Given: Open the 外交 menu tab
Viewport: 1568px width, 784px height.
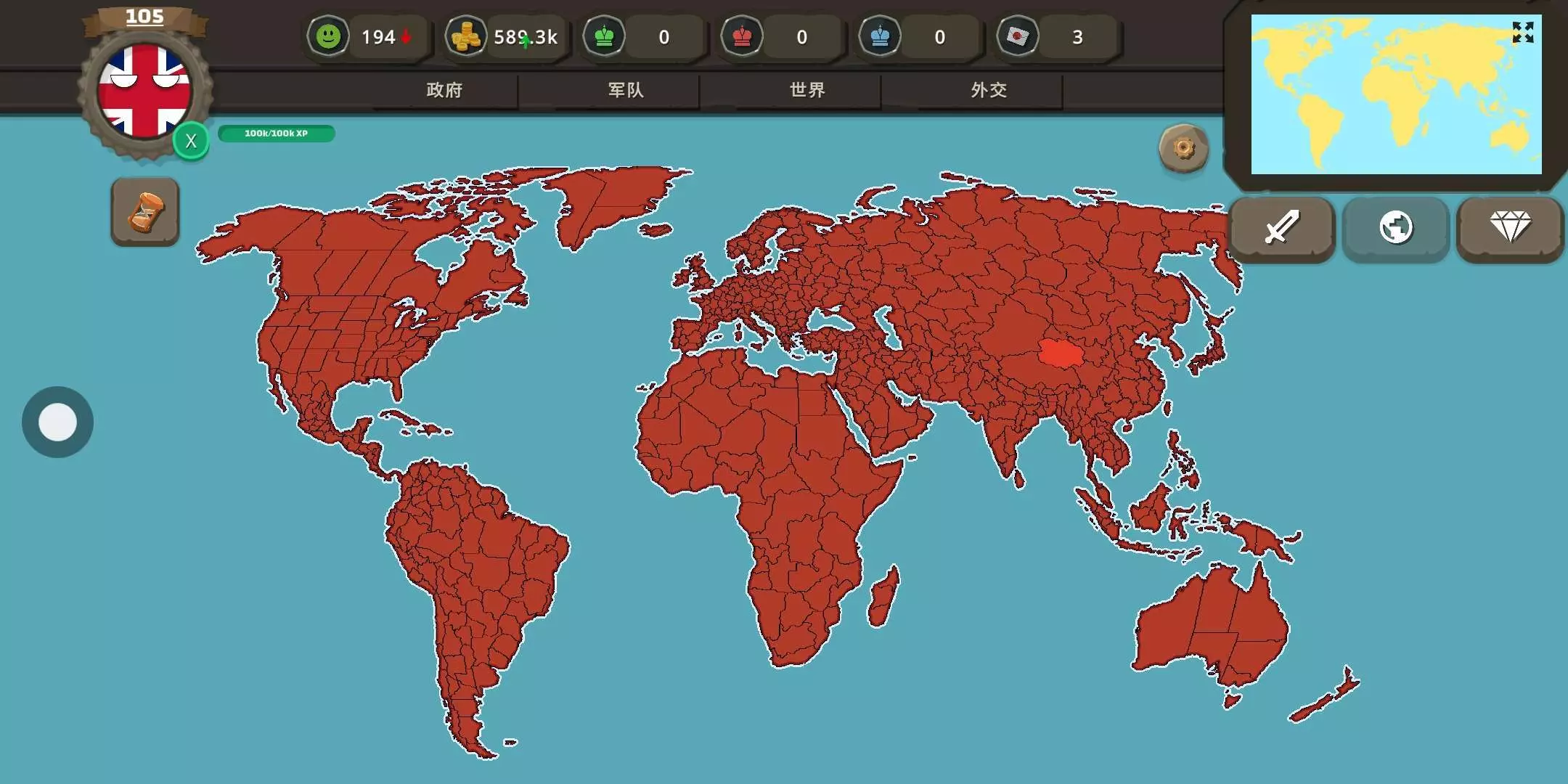Looking at the screenshot, I should (989, 90).
